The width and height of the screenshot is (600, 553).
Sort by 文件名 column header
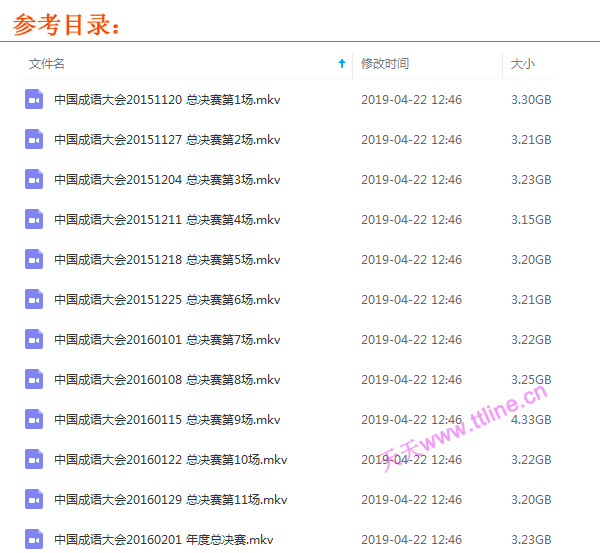(47, 64)
